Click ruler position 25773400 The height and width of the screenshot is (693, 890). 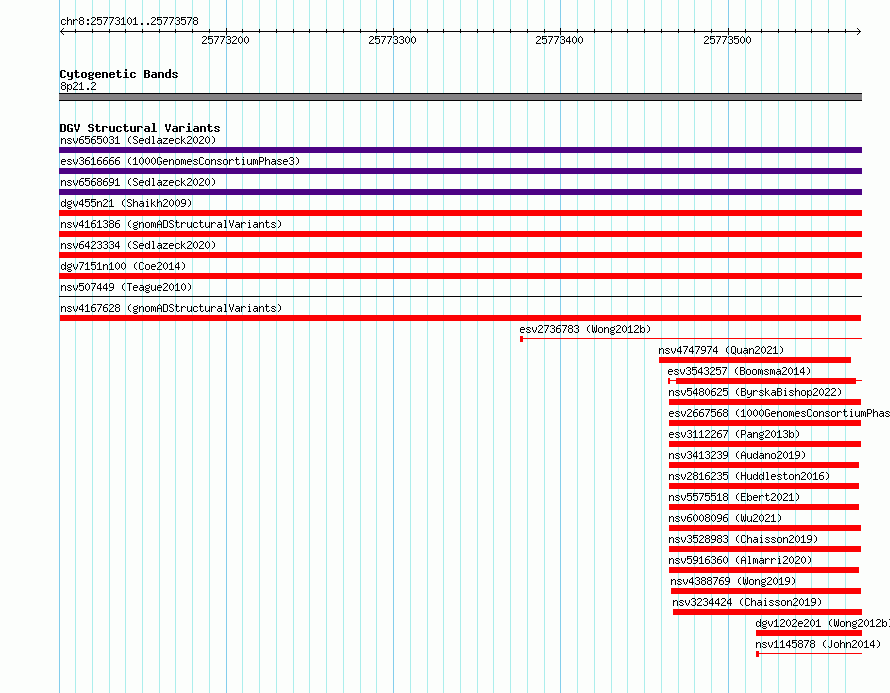[x=559, y=40]
